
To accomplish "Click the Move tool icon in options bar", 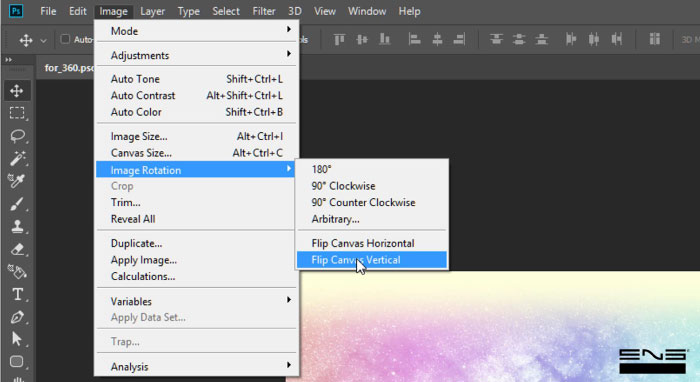I will (x=25, y=40).
